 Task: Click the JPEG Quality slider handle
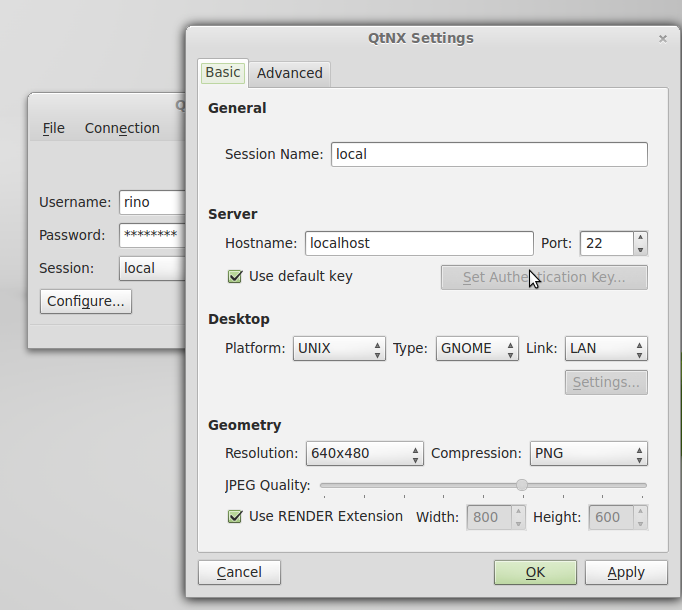coord(522,485)
